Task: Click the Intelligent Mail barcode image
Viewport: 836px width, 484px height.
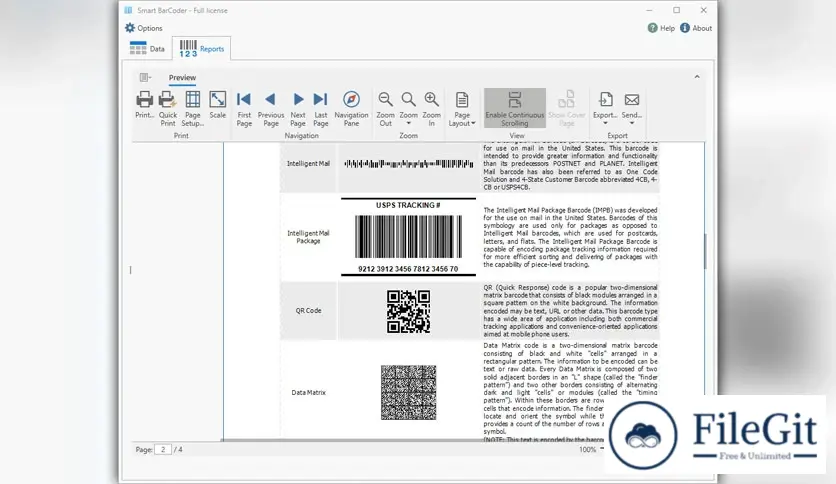Action: pyautogui.click(x=408, y=164)
